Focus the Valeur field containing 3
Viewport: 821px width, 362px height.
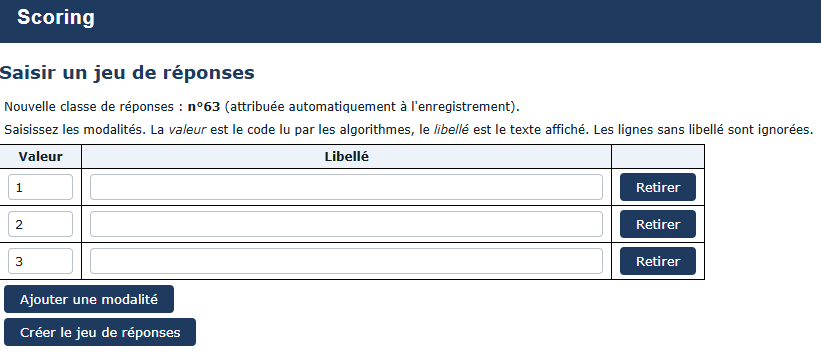click(40, 261)
